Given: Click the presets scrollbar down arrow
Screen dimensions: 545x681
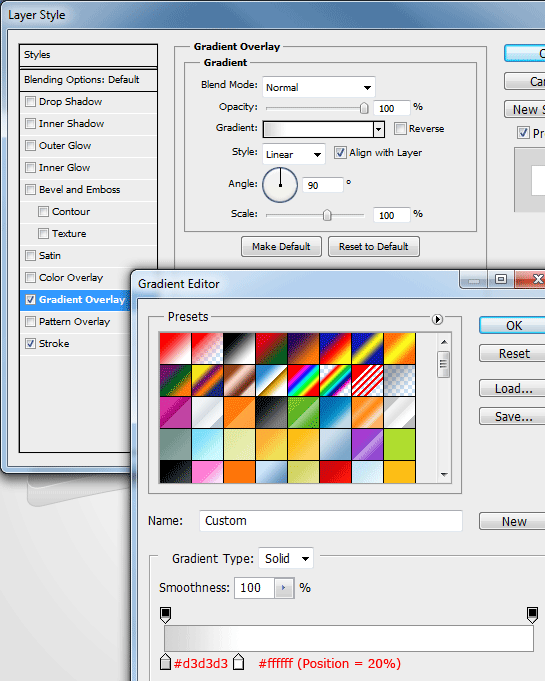Looking at the screenshot, I should 444,475.
